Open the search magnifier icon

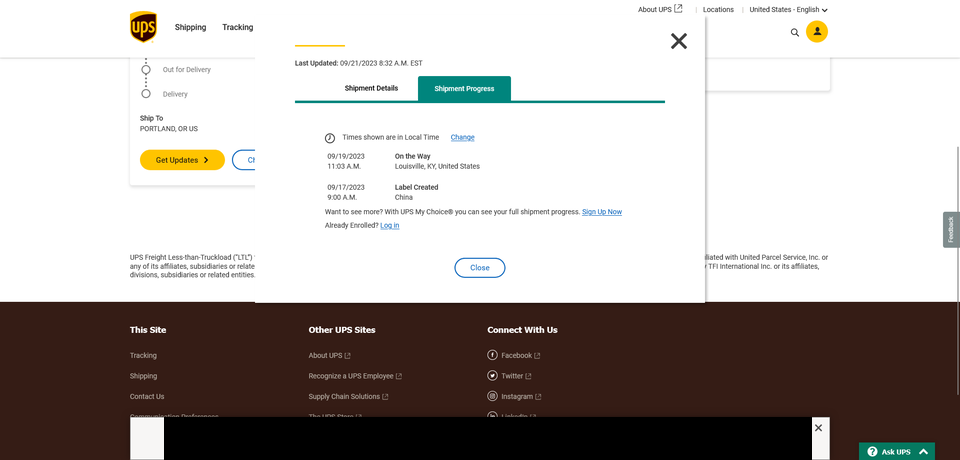[795, 32]
